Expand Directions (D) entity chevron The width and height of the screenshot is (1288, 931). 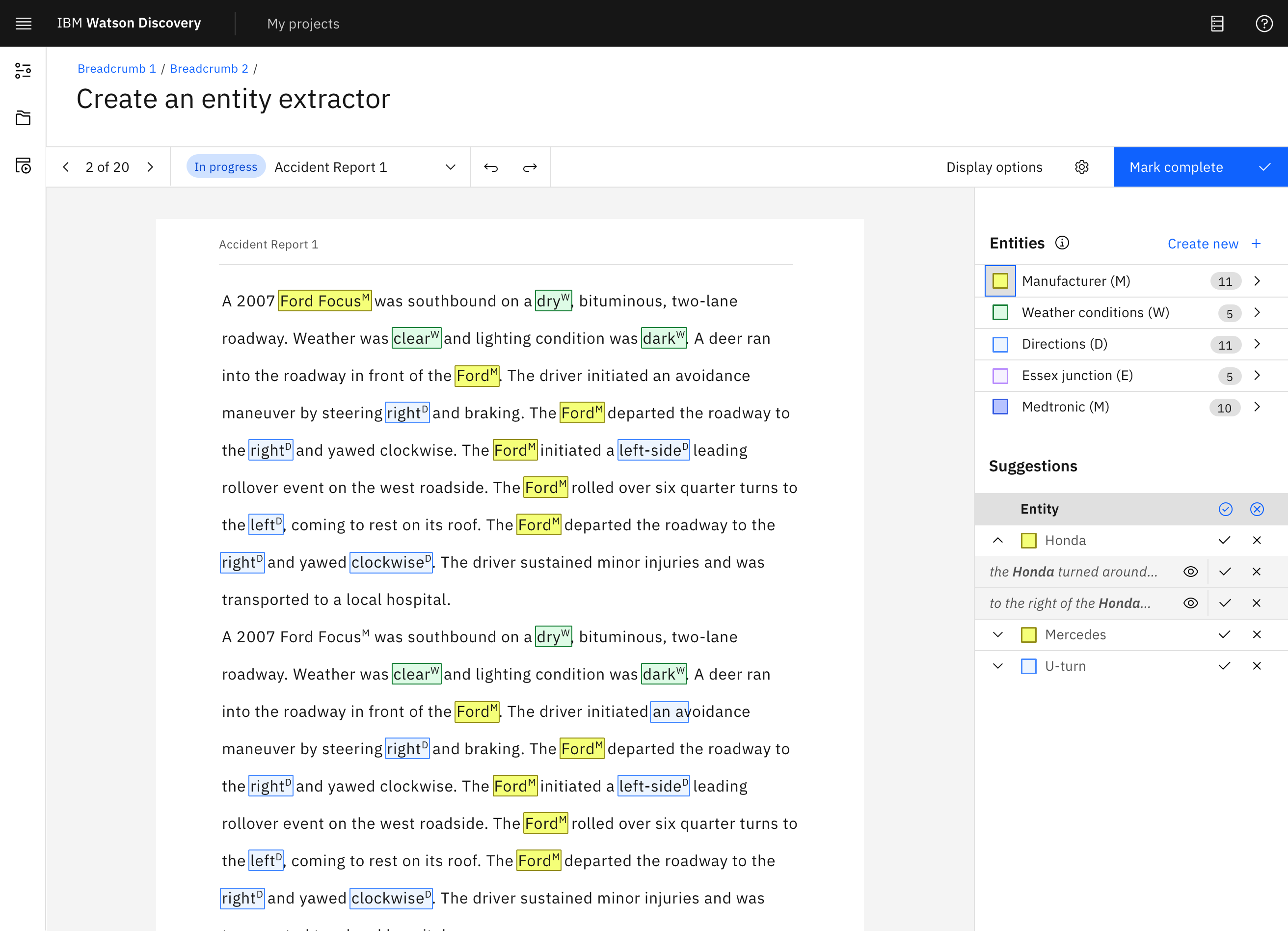(x=1257, y=344)
